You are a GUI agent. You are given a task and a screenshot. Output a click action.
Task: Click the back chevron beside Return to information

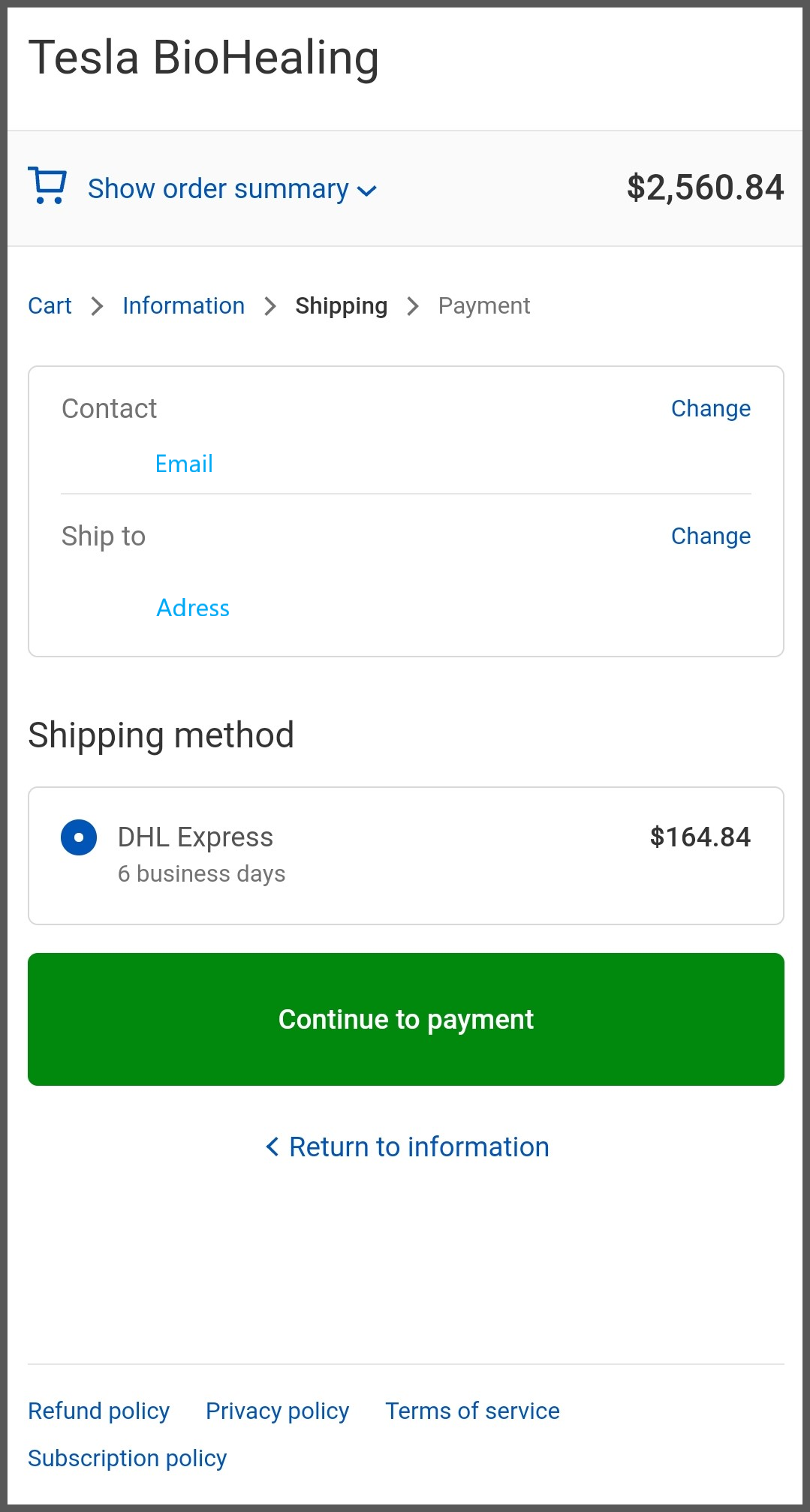[273, 1147]
